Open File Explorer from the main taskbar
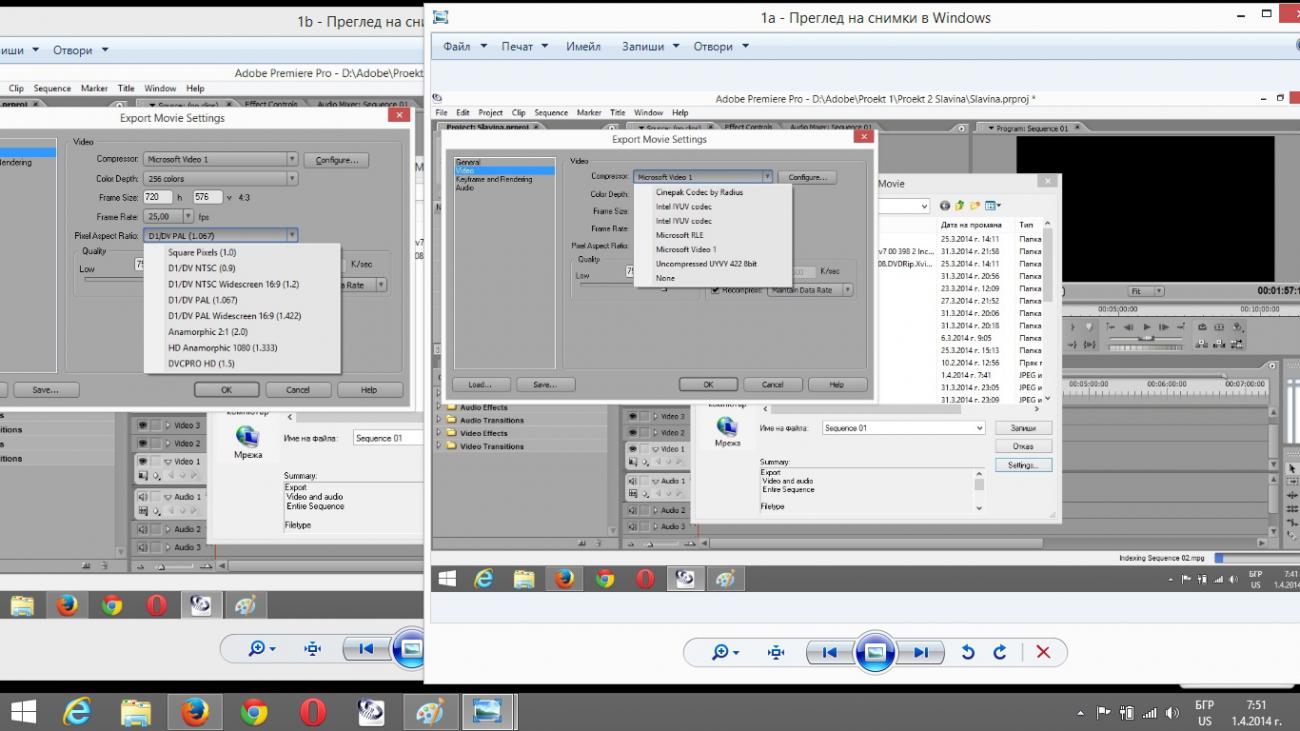This screenshot has width=1300, height=731. (x=135, y=711)
